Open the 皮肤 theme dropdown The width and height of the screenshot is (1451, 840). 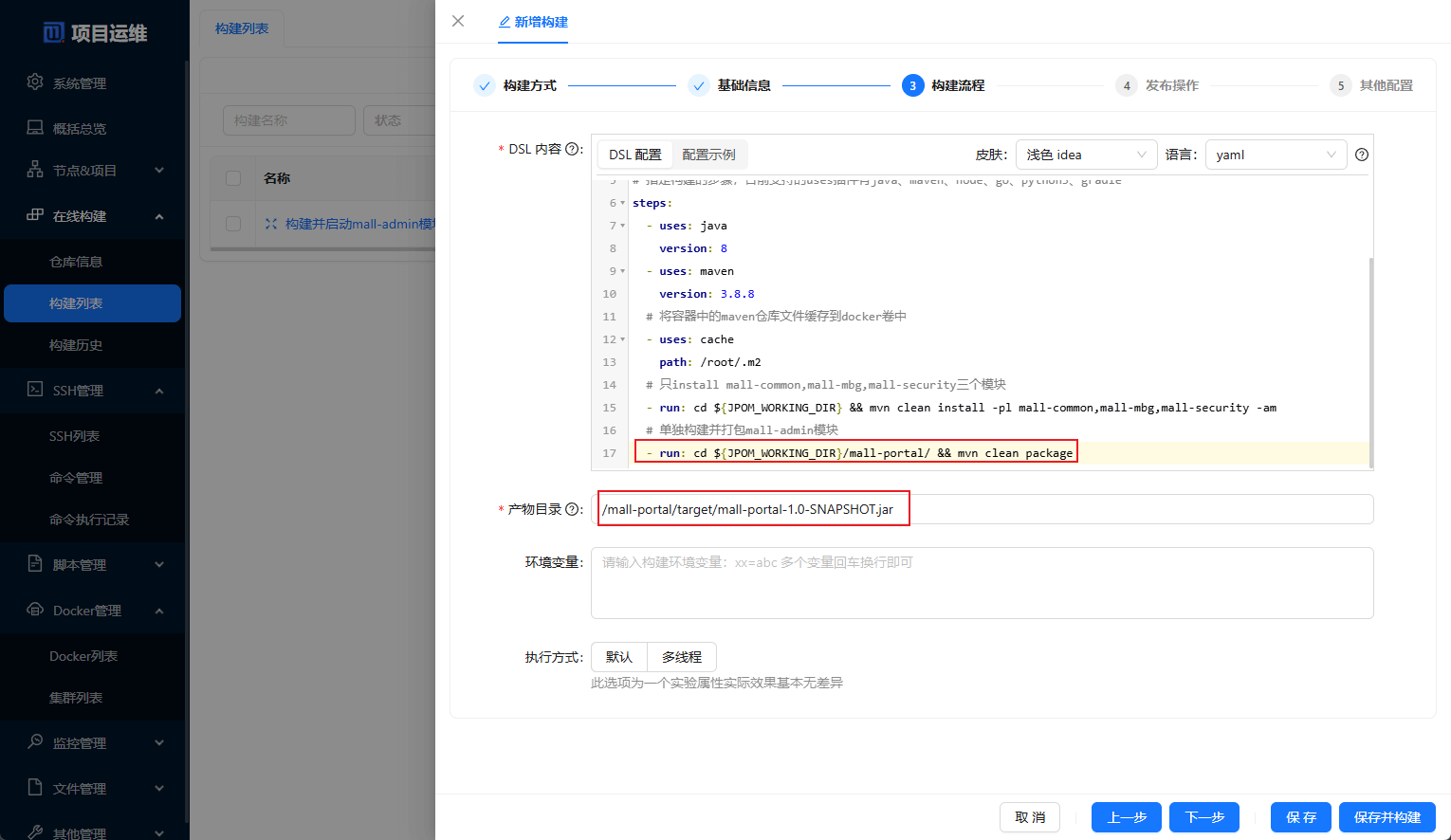[x=1086, y=155]
